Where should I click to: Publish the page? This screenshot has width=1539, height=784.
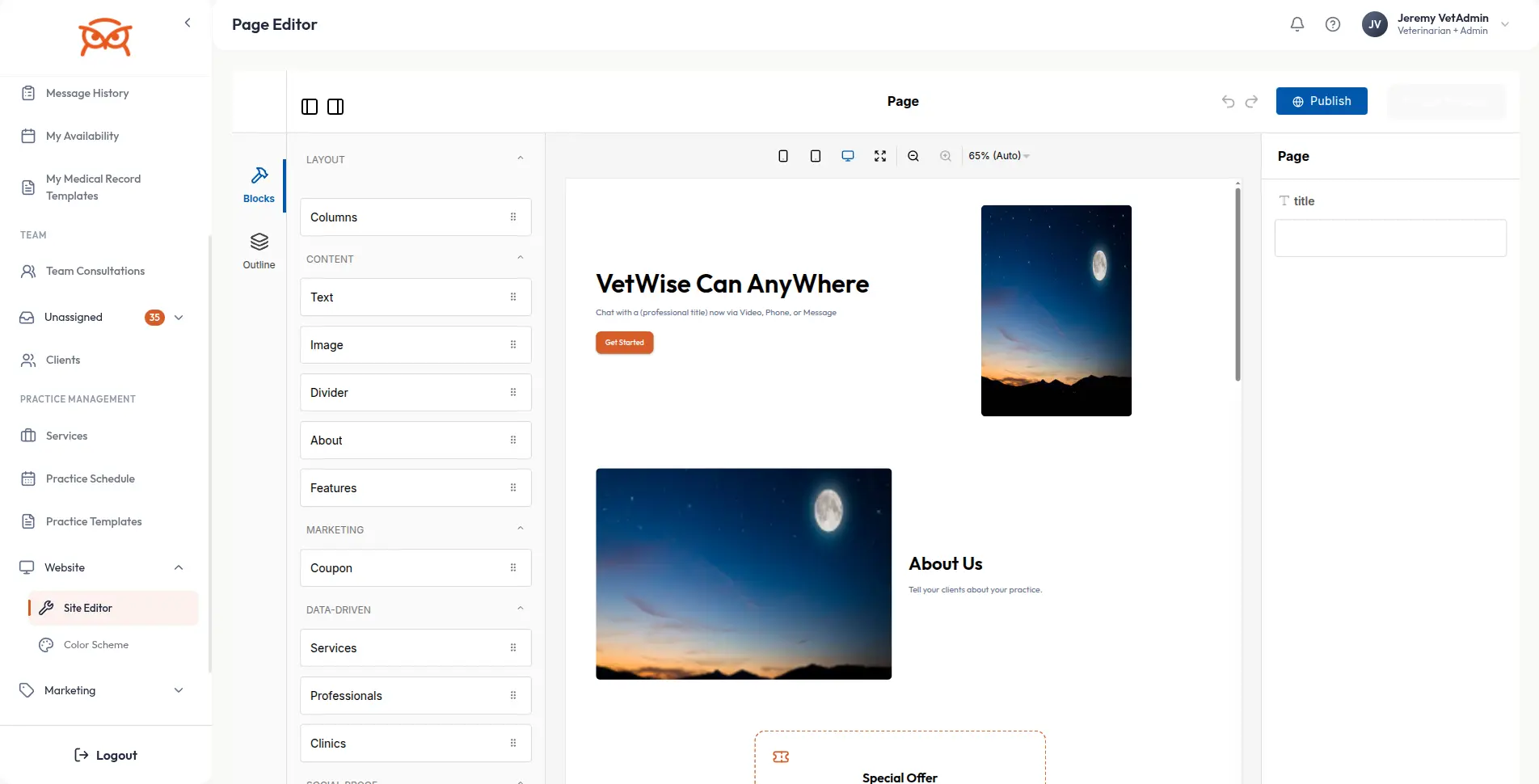click(1322, 101)
